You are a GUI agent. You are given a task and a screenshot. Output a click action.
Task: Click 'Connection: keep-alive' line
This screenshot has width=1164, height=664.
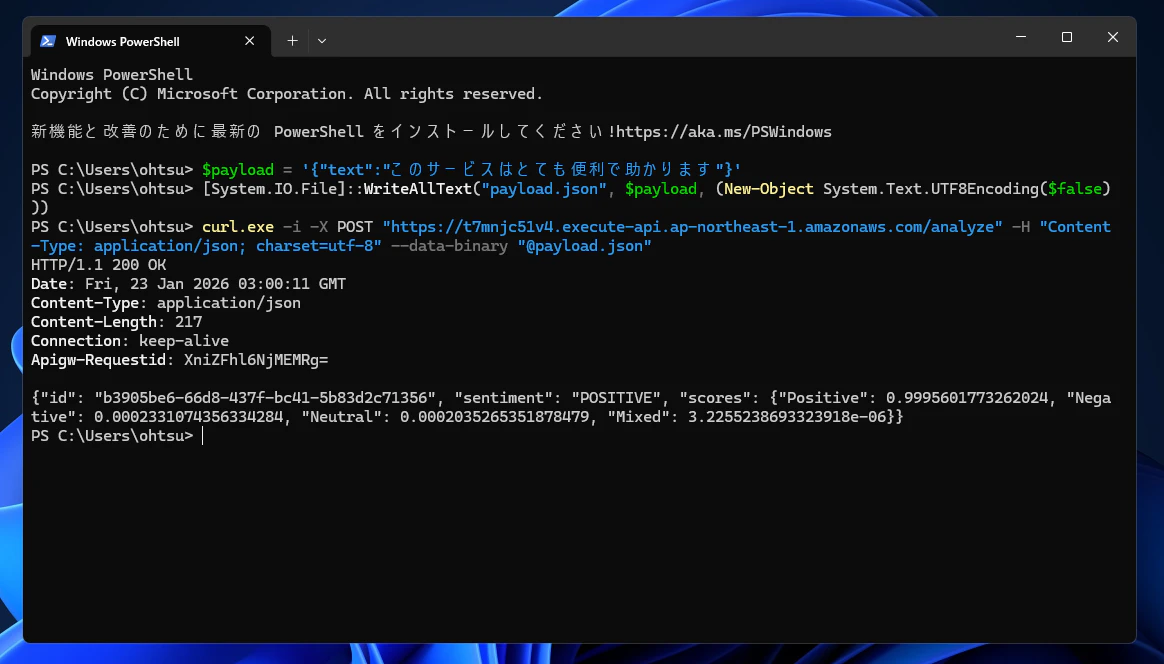(130, 340)
